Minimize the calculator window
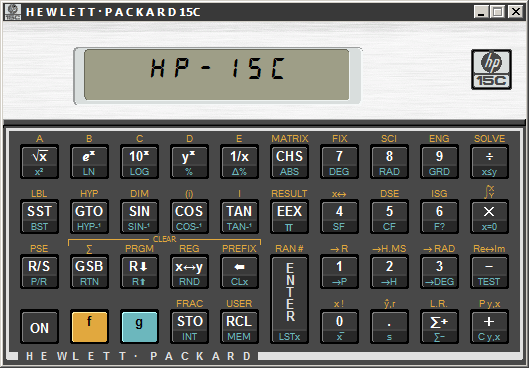Image resolution: width=529 pixels, height=368 pixels. [x=481, y=12]
